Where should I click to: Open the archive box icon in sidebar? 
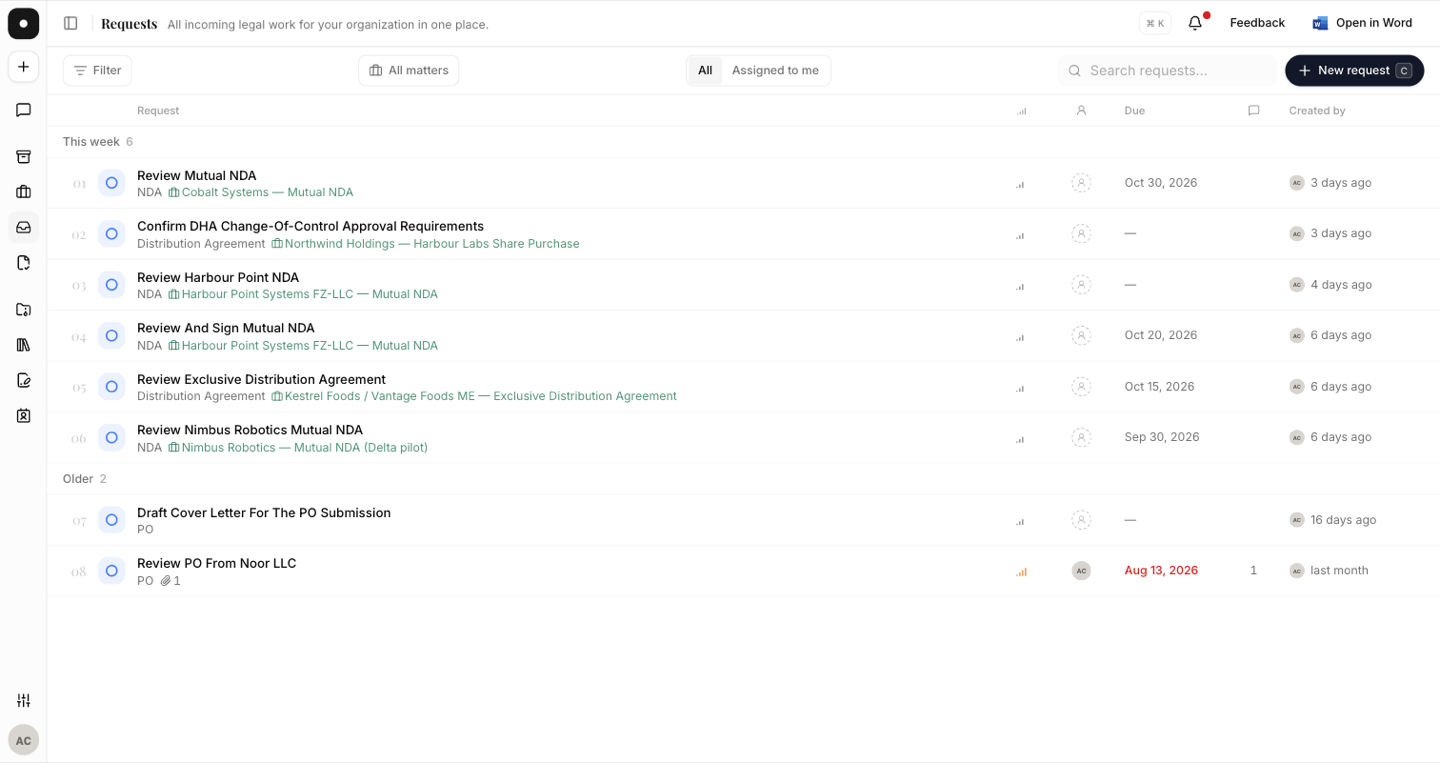click(23, 157)
